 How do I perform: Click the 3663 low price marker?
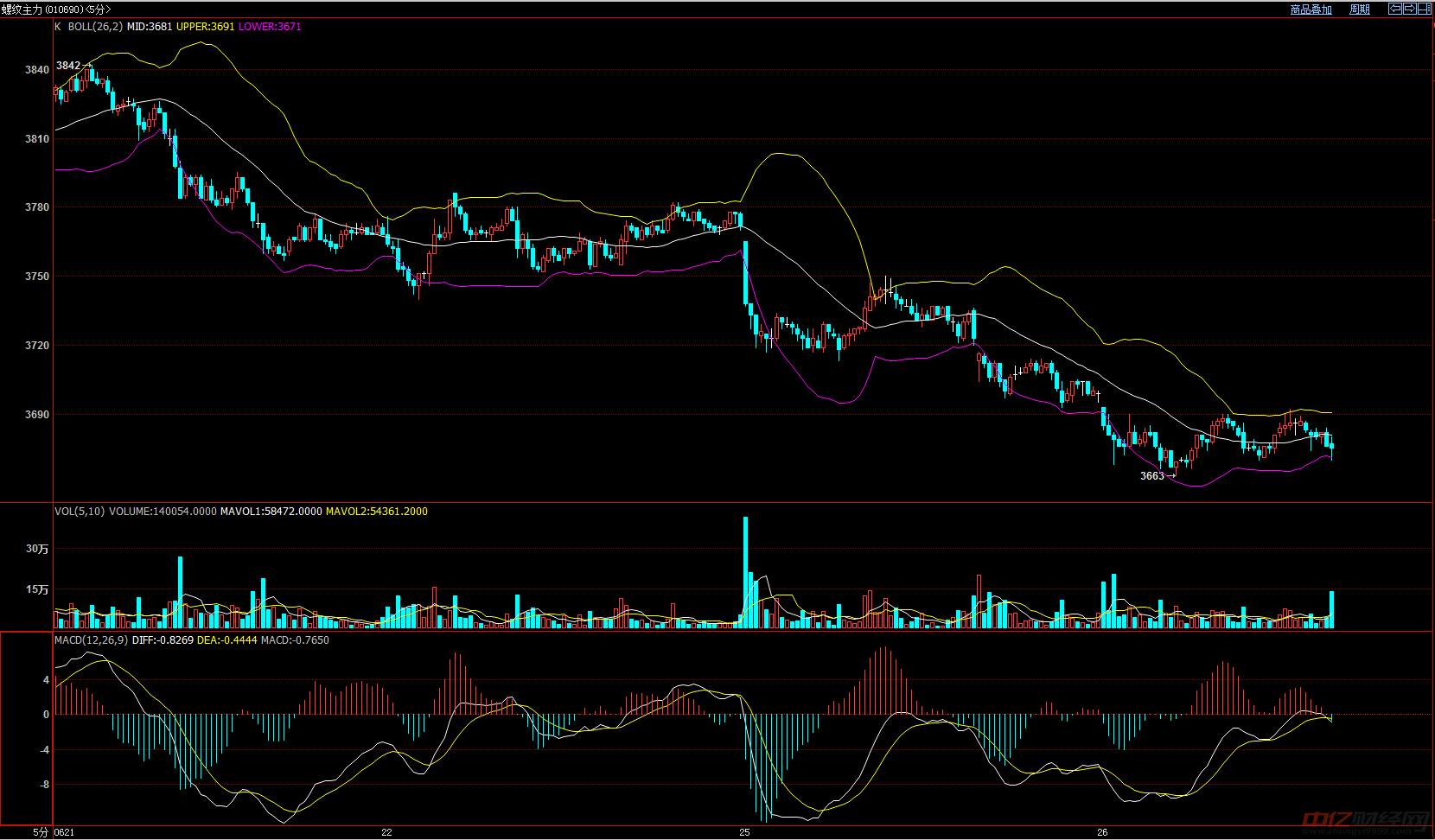[1152, 476]
